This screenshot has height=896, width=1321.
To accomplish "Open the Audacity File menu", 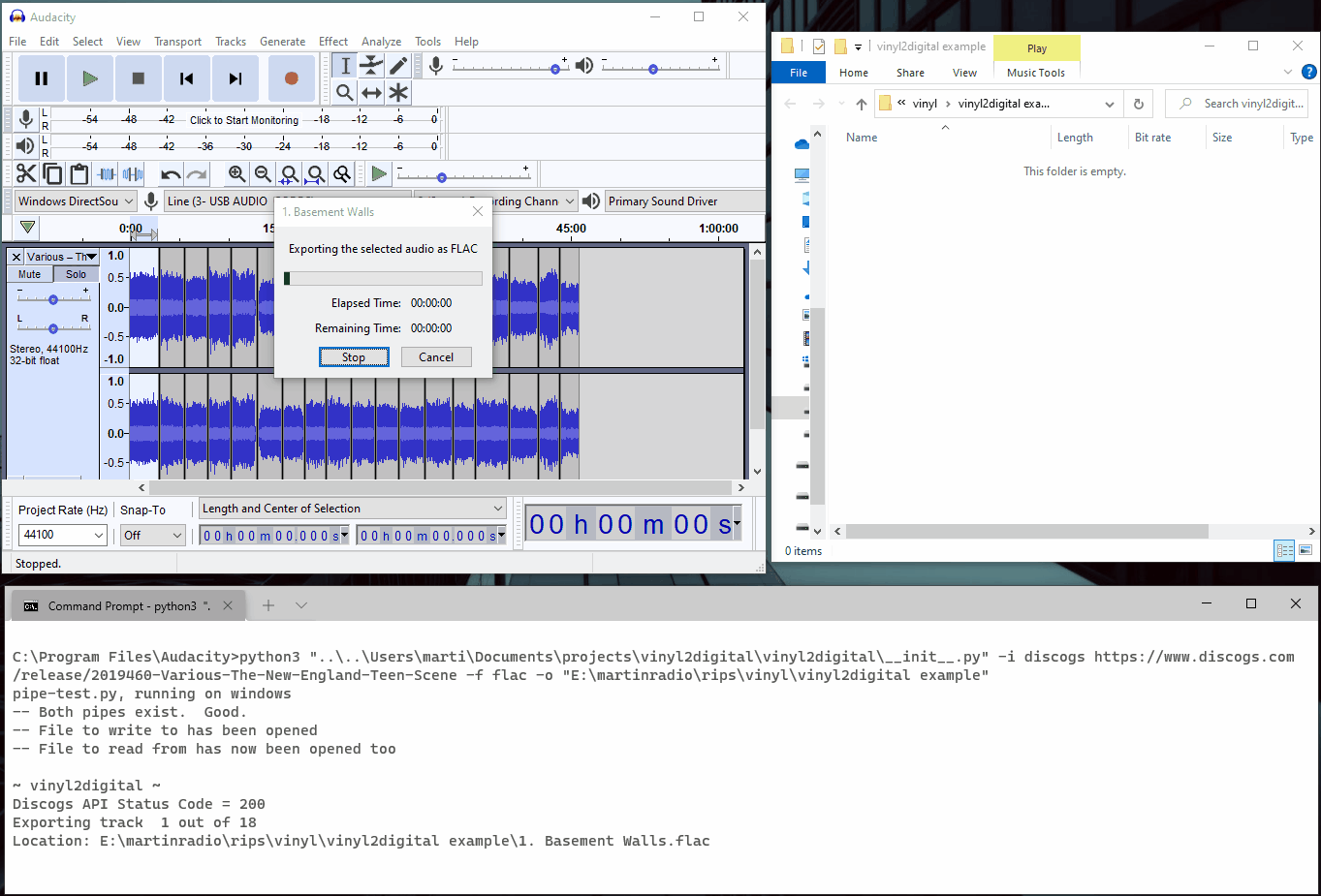I will point(17,42).
